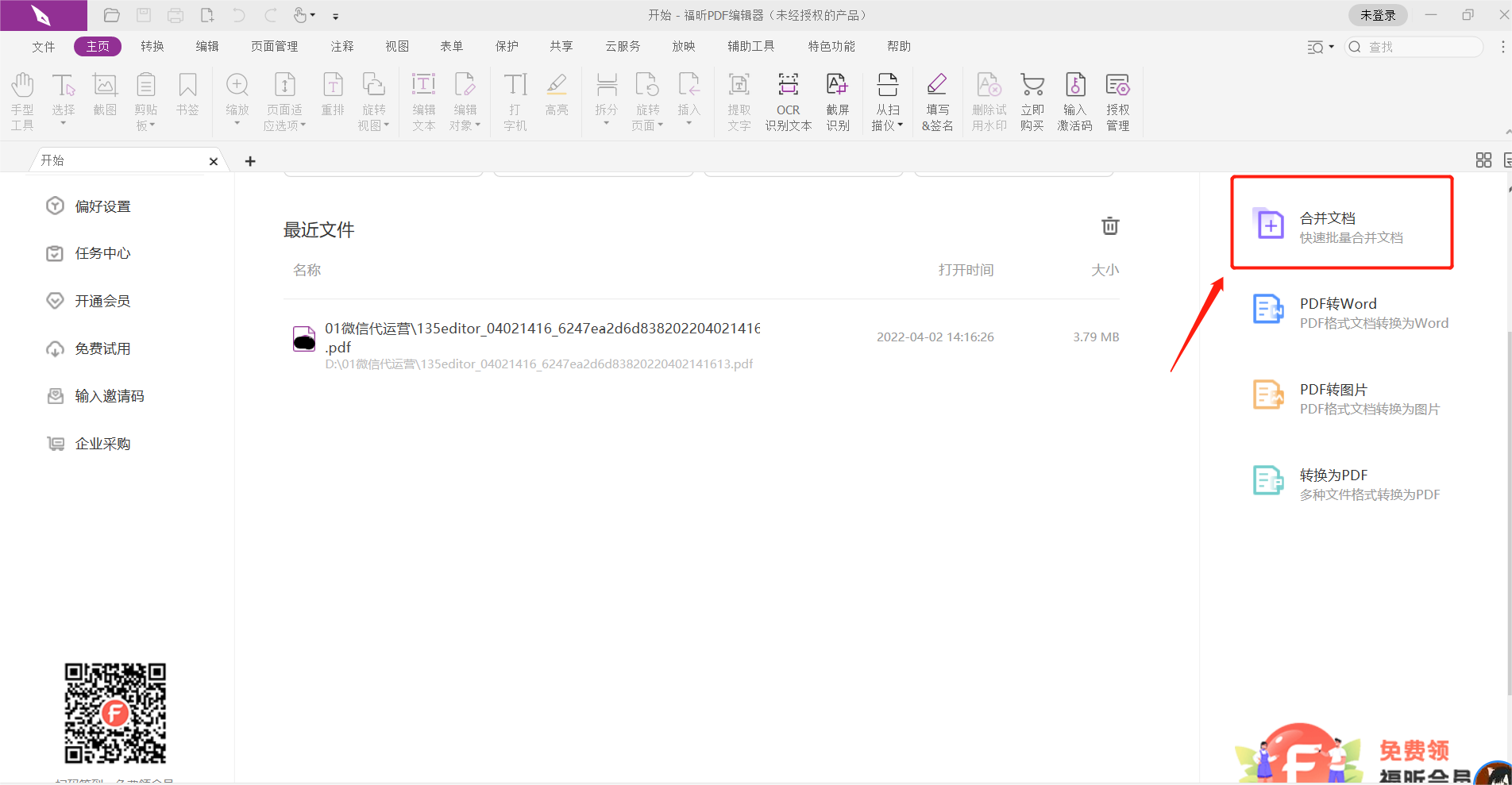
Task: Select the 编辑文本 edit text tool
Action: coord(423,100)
